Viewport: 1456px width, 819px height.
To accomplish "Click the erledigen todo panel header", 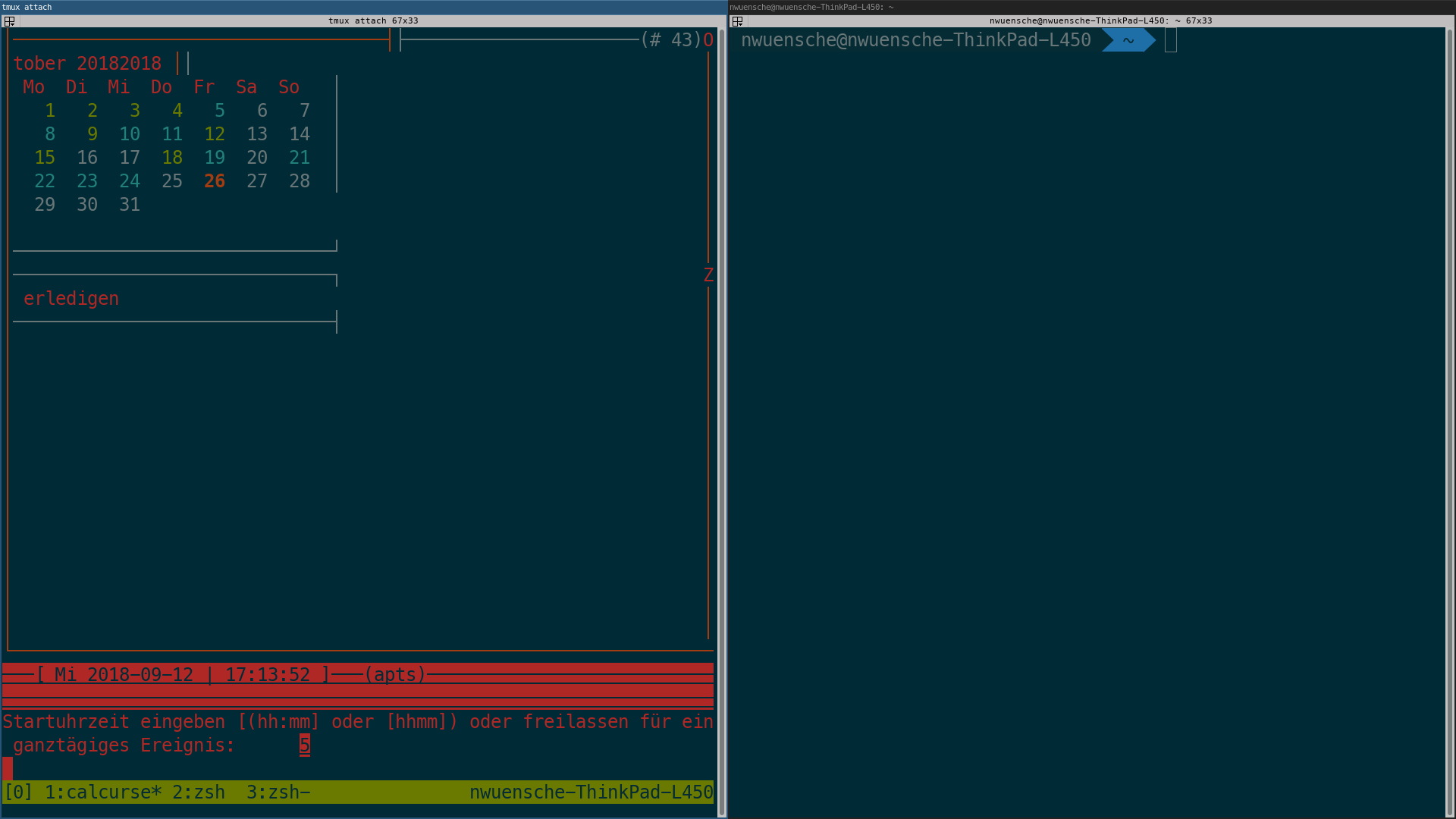I will tap(71, 298).
